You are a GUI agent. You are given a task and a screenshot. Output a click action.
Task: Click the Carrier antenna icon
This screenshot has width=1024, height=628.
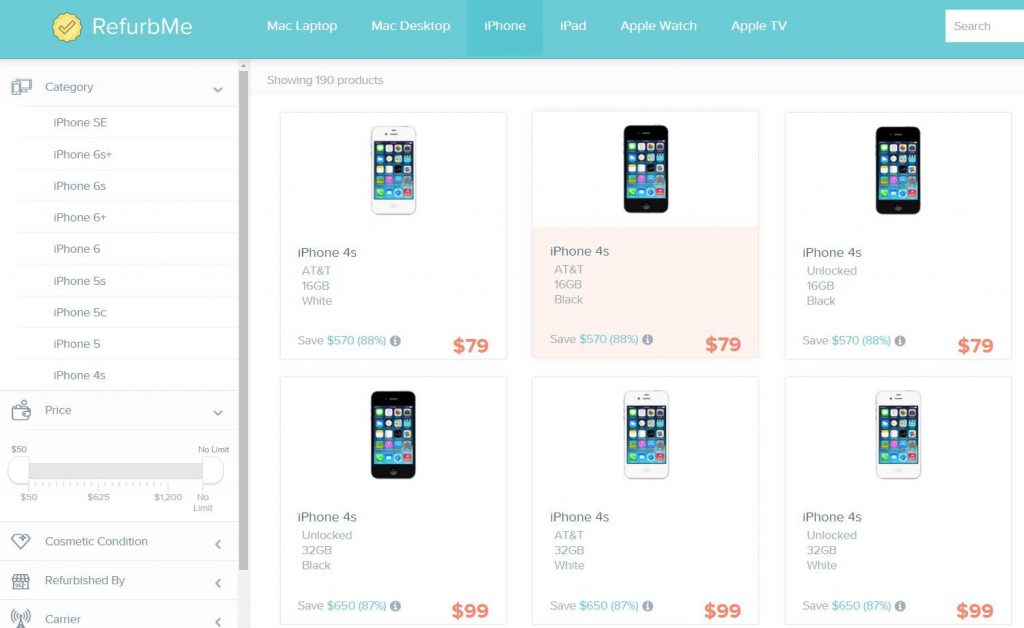tap(21, 618)
